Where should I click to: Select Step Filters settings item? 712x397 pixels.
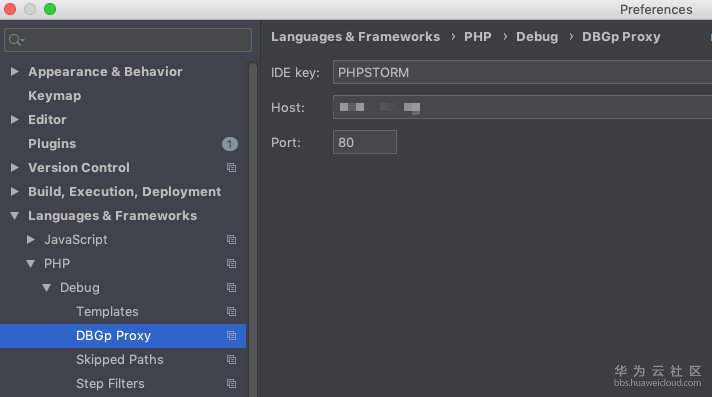coord(110,384)
